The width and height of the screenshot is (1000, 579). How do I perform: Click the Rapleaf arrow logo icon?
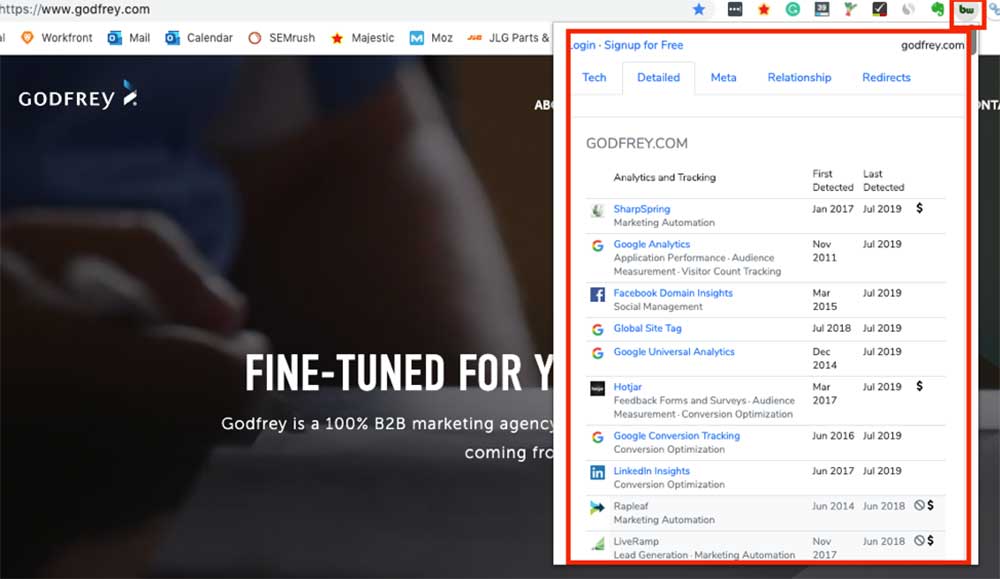(x=597, y=508)
